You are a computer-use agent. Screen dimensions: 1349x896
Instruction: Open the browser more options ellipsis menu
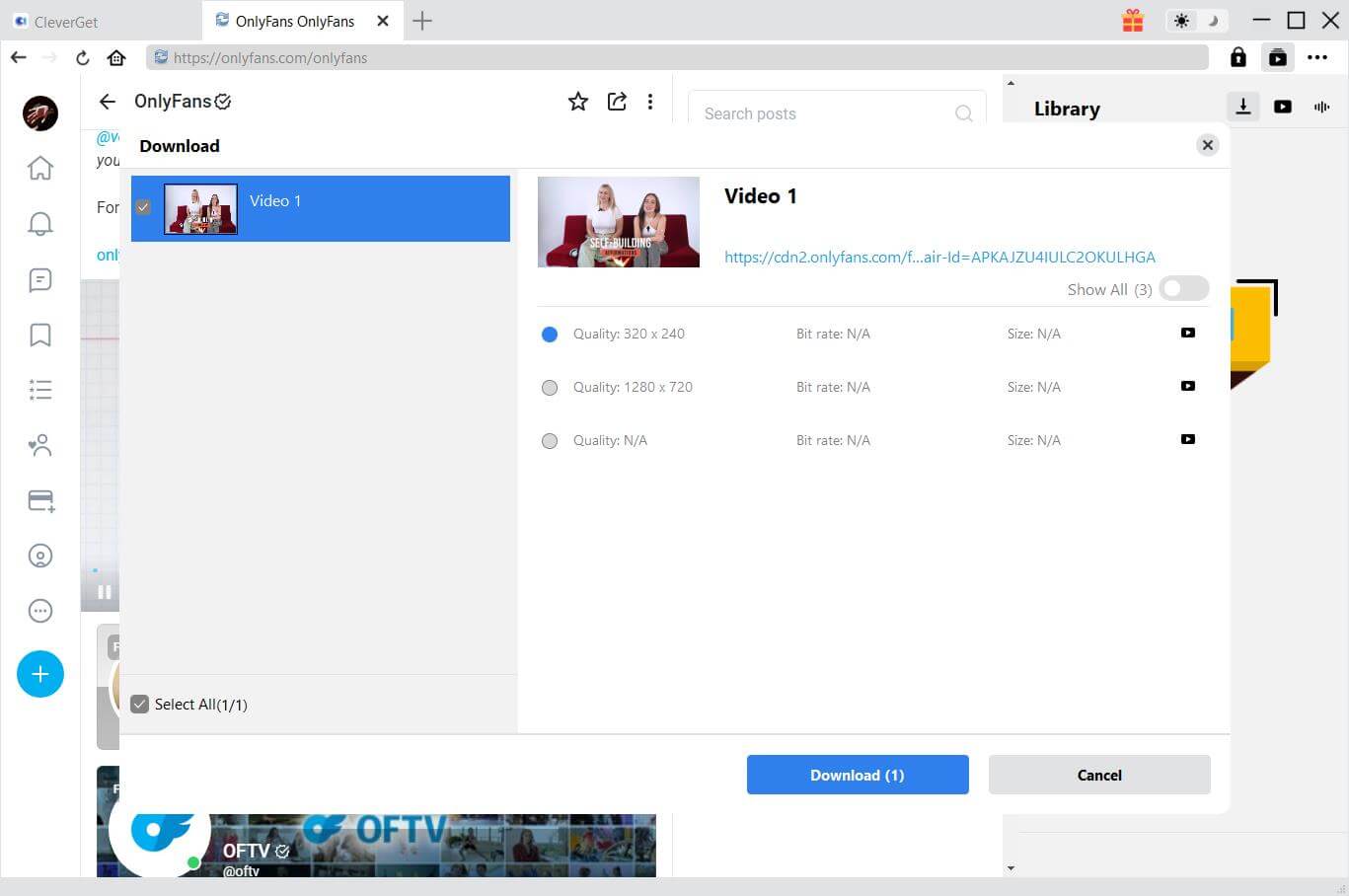point(1317,57)
